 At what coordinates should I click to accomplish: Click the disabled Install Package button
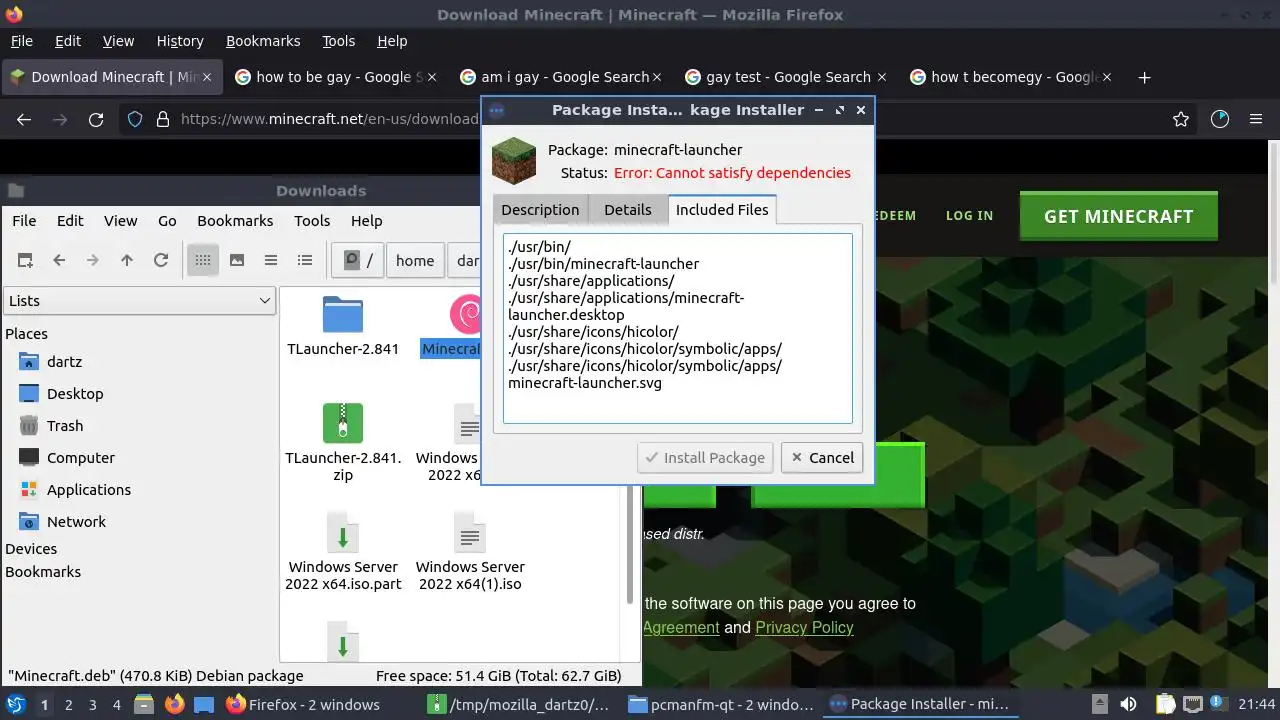(x=706, y=457)
